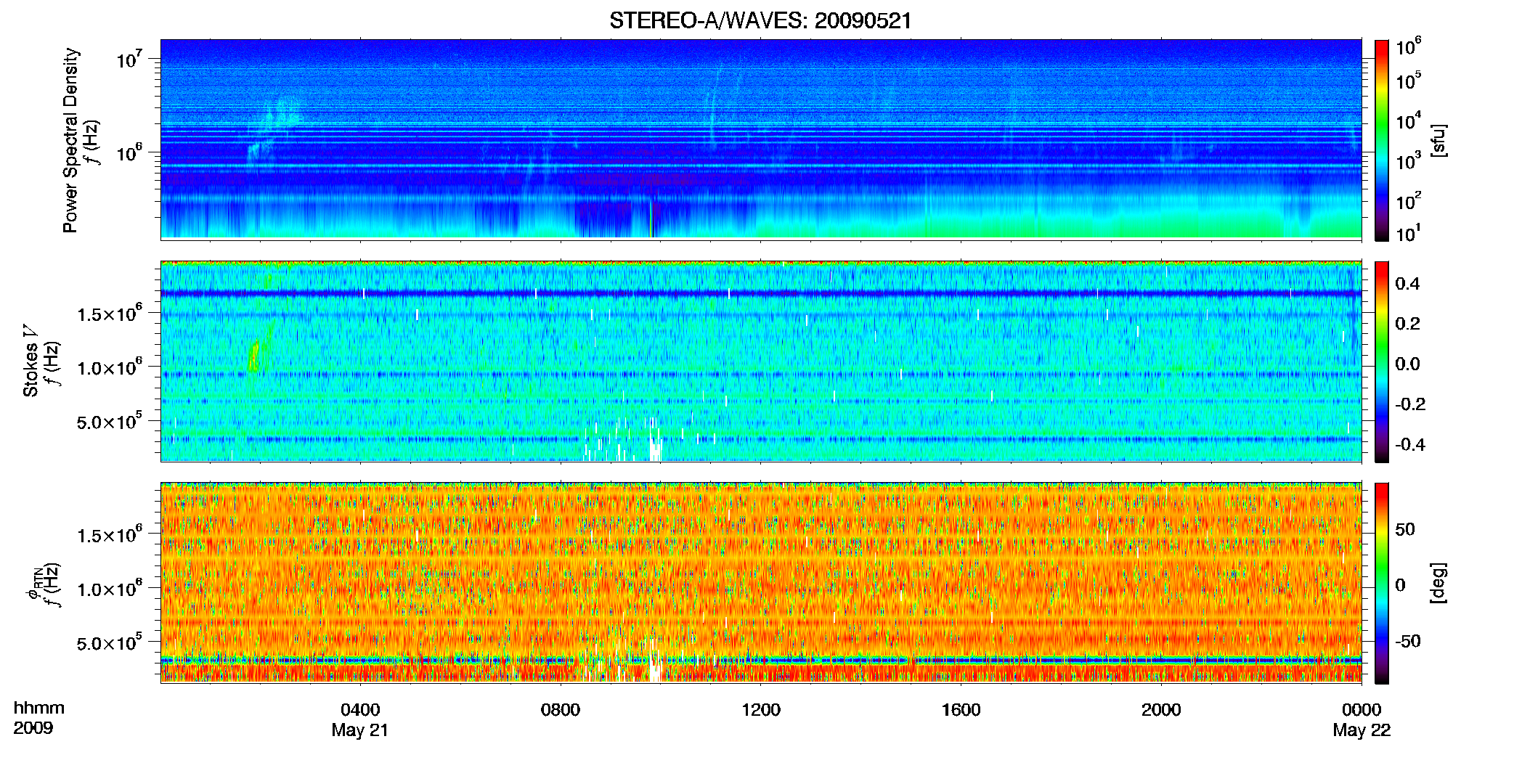Click the hhmm axis caption
Screen dimensions: 1522x784
39,709
